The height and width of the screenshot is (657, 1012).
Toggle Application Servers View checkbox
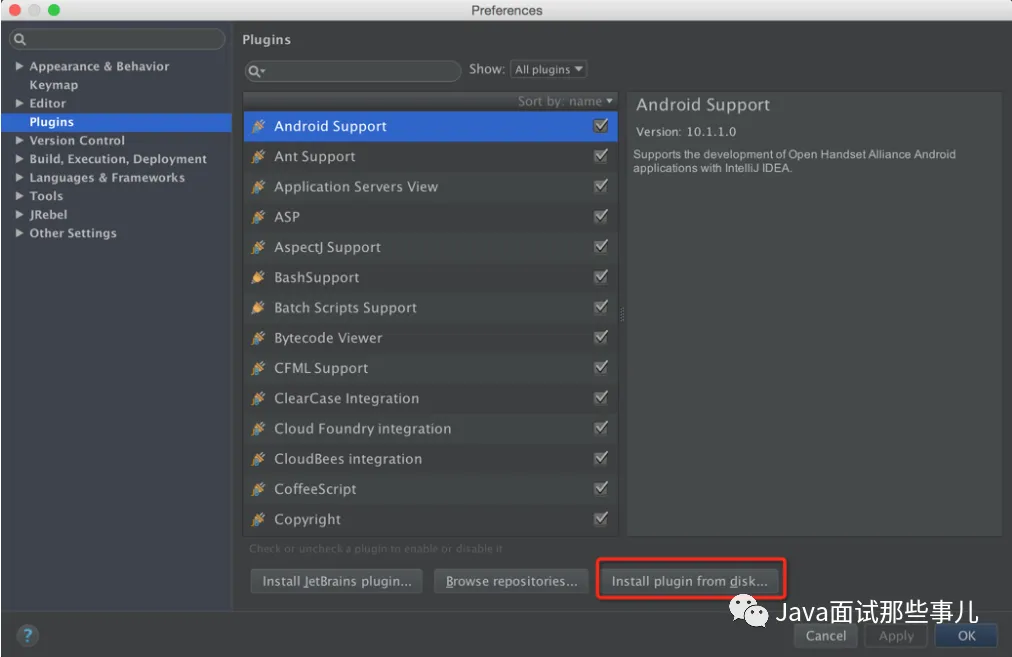pos(601,186)
